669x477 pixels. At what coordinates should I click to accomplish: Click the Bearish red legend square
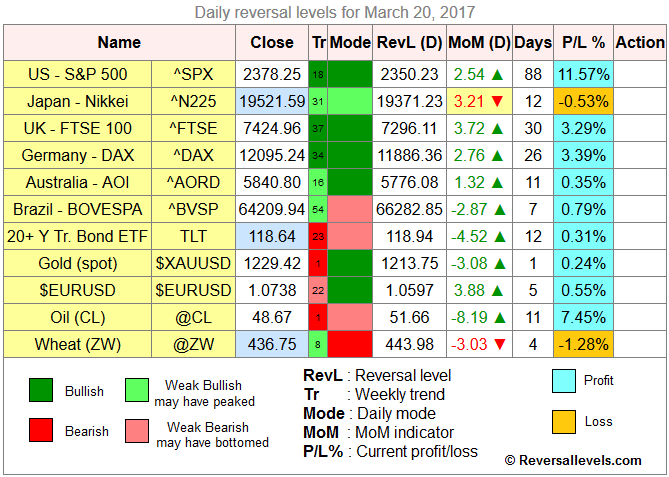tap(41, 432)
